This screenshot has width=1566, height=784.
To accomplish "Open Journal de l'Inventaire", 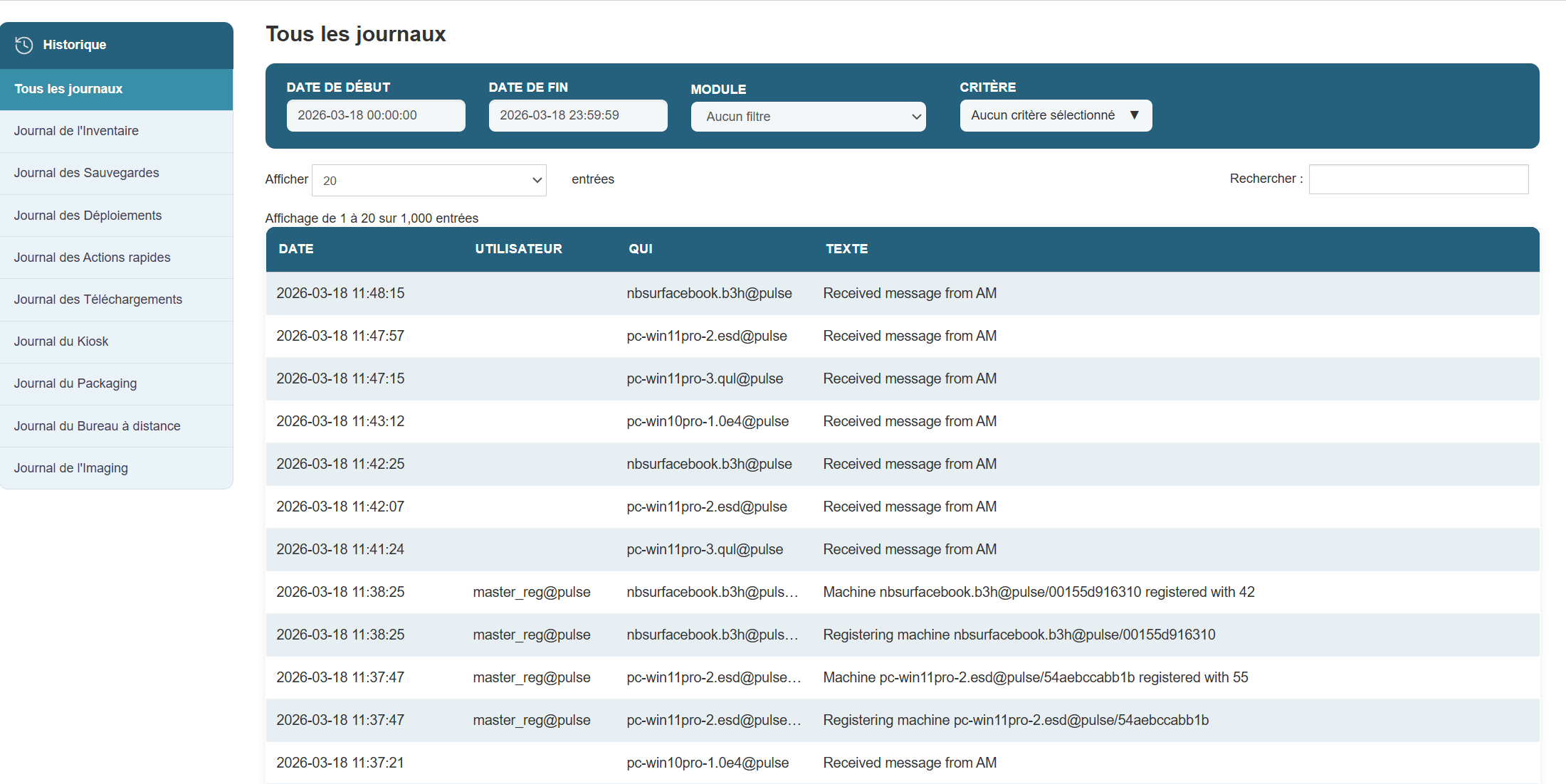I will tap(76, 131).
